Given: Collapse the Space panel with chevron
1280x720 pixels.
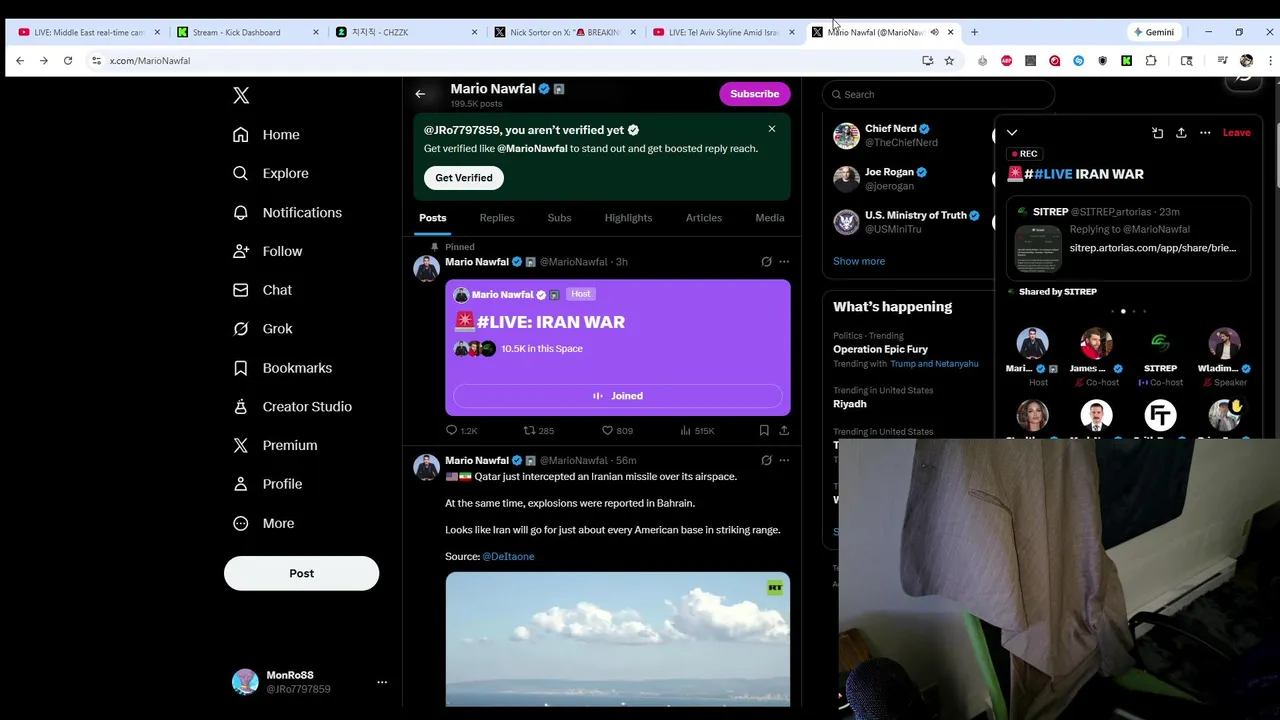Looking at the screenshot, I should tap(1012, 133).
